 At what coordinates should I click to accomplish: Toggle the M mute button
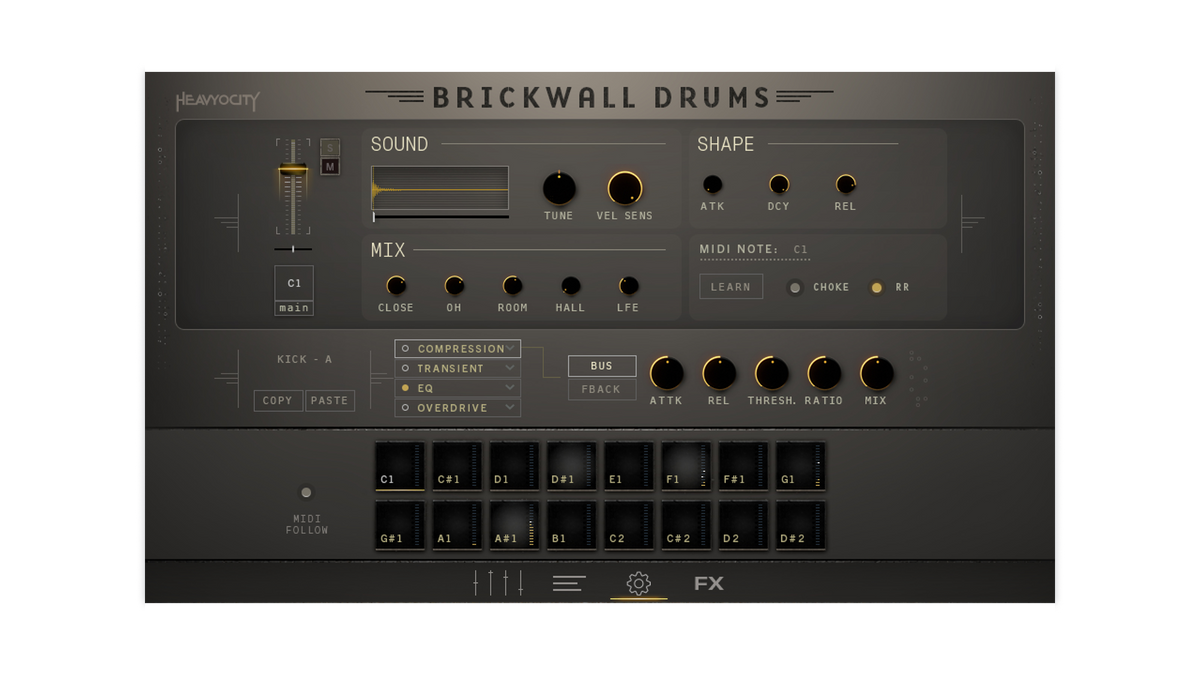tap(330, 167)
